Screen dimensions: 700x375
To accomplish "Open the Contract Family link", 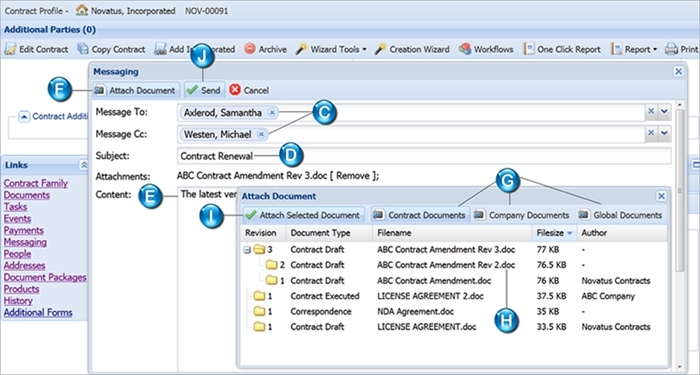I will (36, 183).
